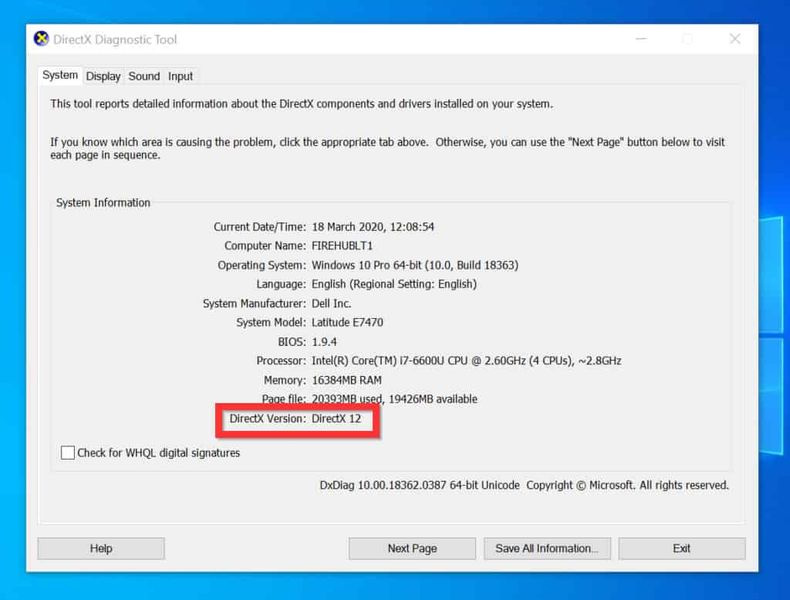
Task: Click the System Information group label
Action: click(x=103, y=203)
